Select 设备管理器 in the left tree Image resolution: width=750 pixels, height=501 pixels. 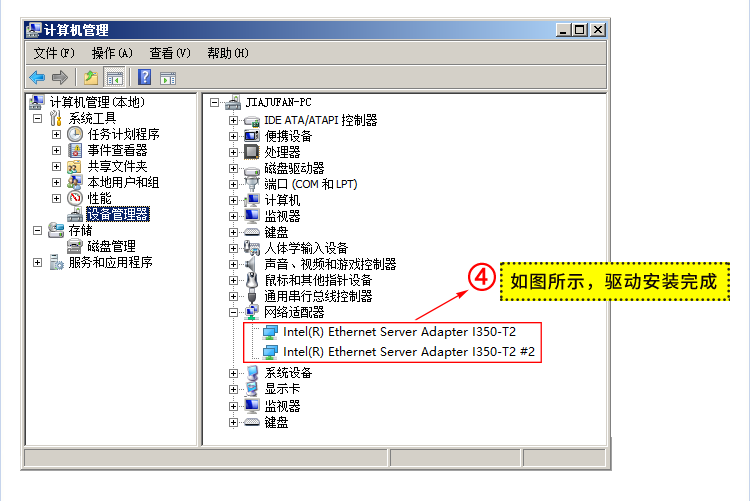[x=118, y=214]
